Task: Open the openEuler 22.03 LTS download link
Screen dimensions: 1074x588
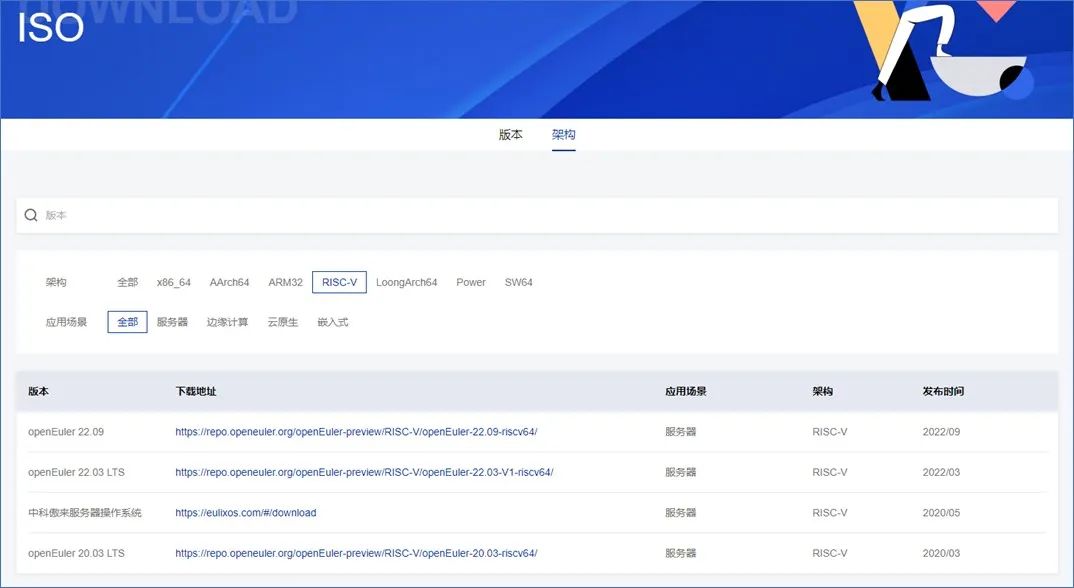Action: 365,472
